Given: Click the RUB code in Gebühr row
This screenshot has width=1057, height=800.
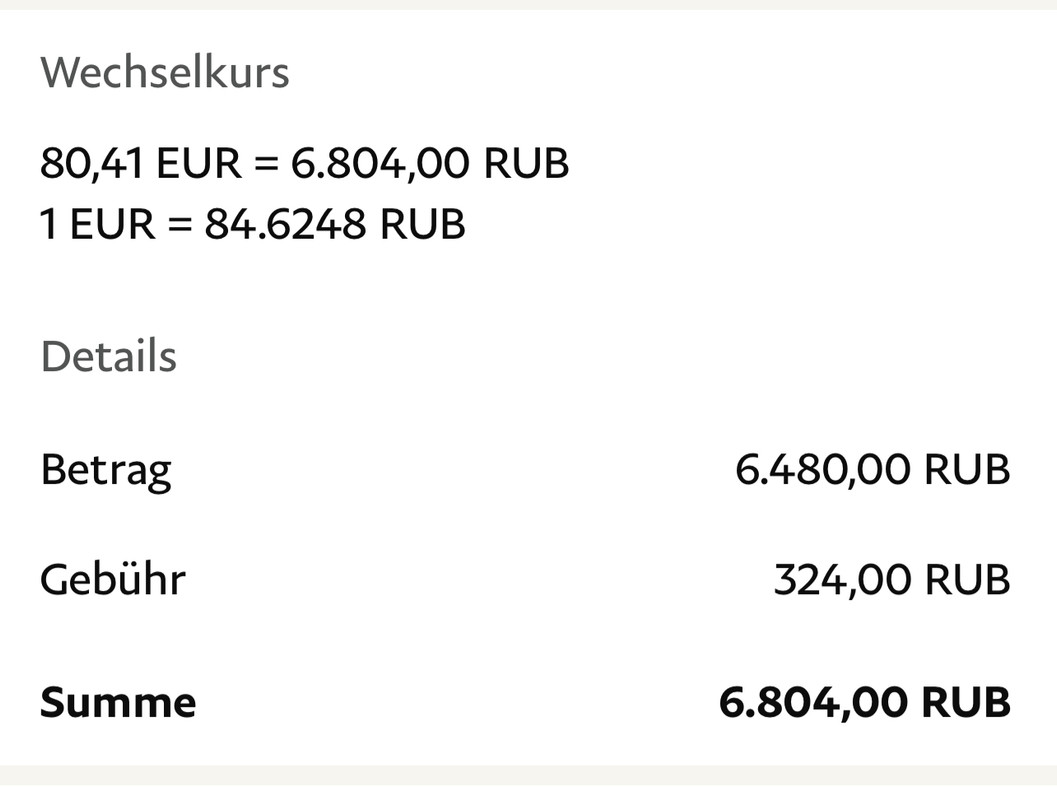Looking at the screenshot, I should 967,580.
